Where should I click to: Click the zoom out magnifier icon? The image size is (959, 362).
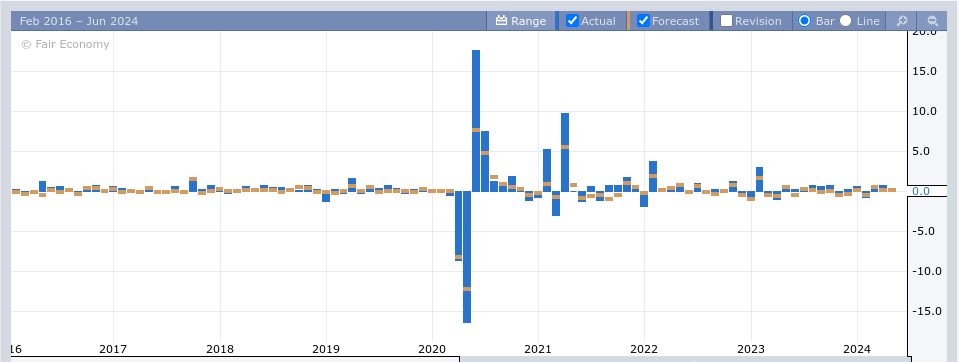pos(932,21)
